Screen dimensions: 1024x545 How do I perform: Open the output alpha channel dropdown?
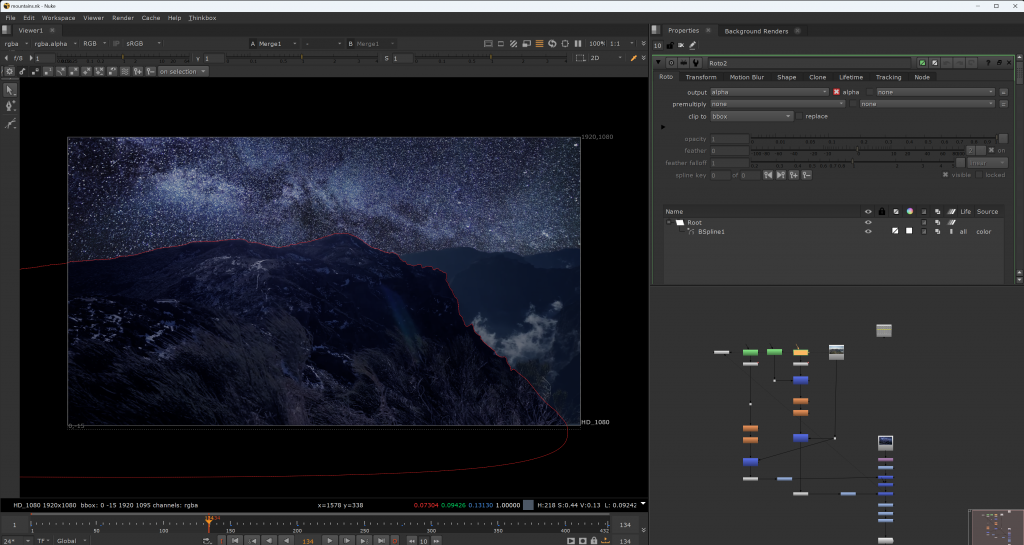pos(769,92)
